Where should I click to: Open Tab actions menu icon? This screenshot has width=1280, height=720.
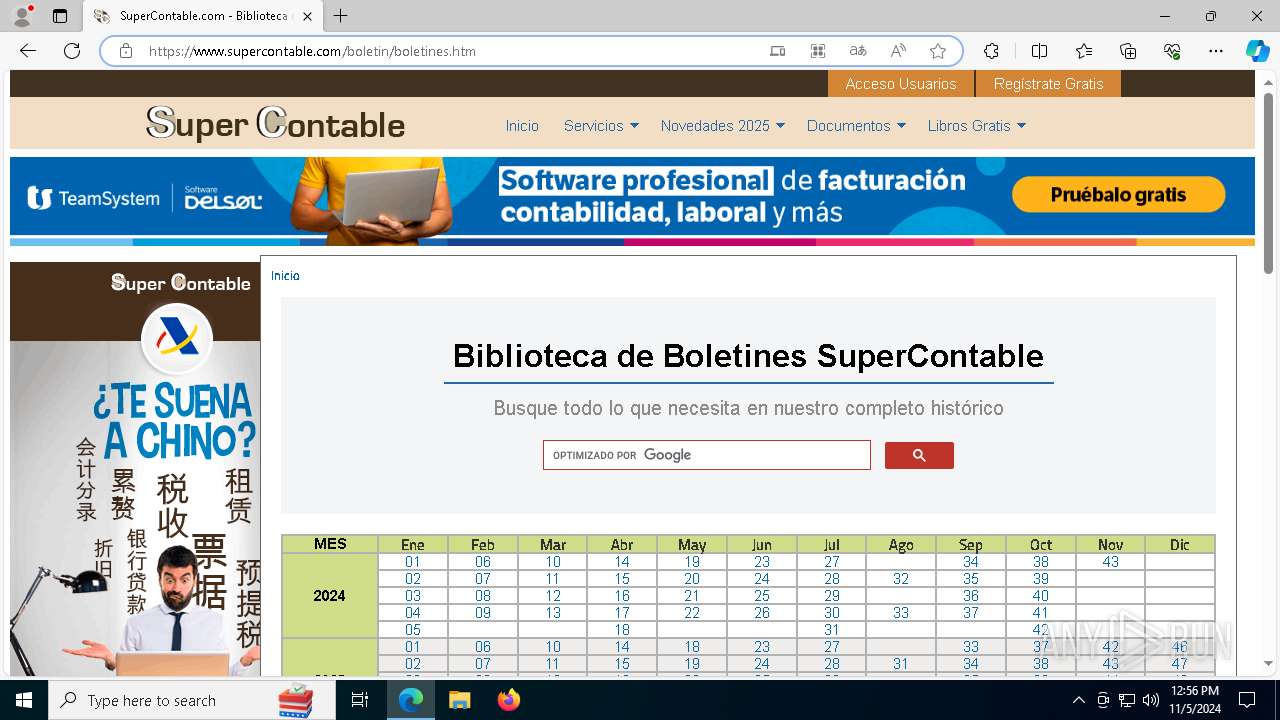[60, 16]
